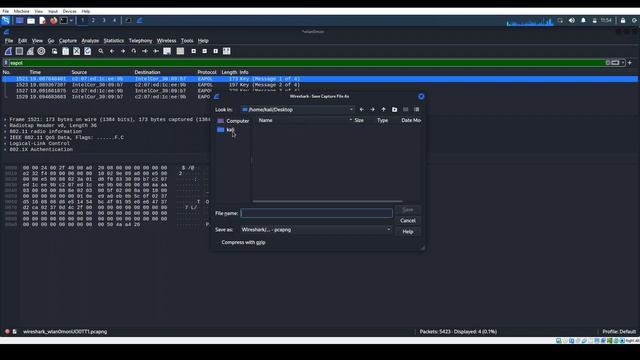Go to previous packet arrow in toolbar
The image size is (640, 360).
[x=112, y=51]
